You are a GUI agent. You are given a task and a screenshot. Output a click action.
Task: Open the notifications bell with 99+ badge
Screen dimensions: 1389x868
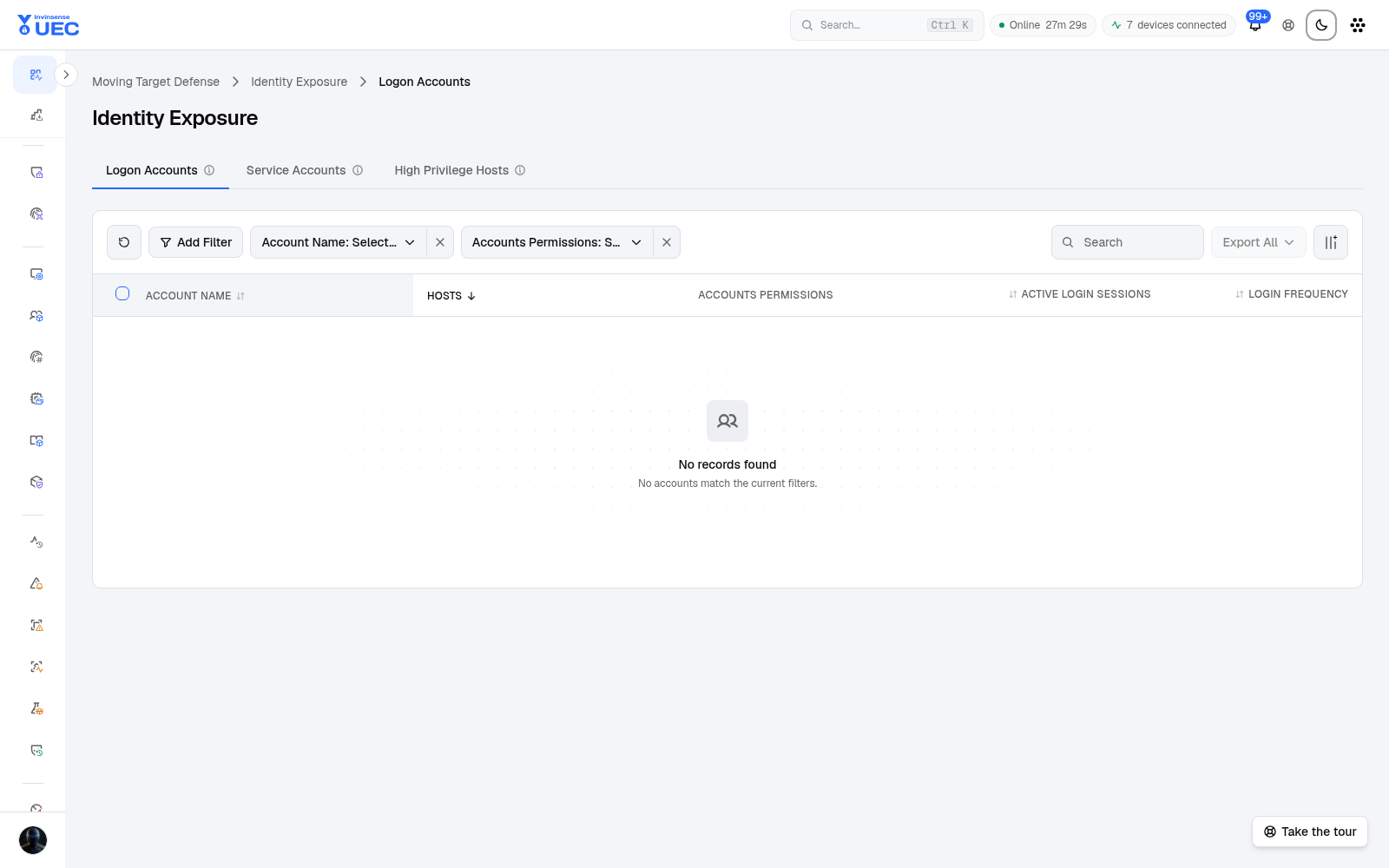pos(1255,24)
